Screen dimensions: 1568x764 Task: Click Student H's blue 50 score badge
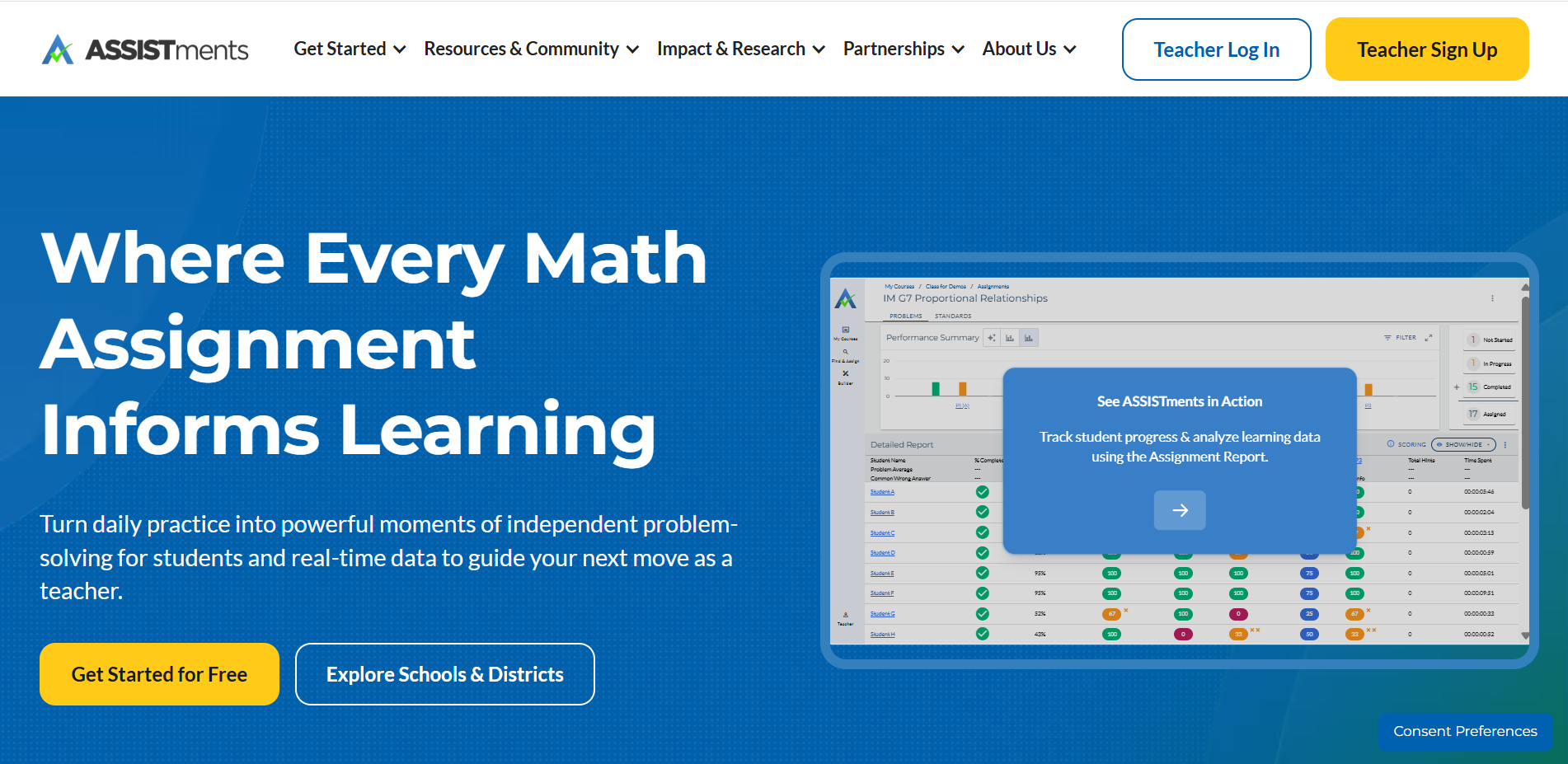point(1309,634)
